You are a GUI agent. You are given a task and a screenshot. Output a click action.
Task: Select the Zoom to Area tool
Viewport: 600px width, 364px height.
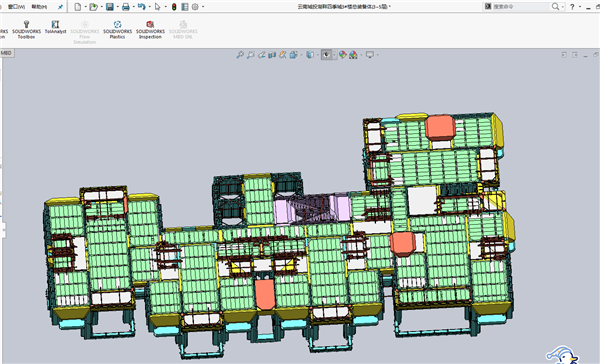tap(251, 55)
